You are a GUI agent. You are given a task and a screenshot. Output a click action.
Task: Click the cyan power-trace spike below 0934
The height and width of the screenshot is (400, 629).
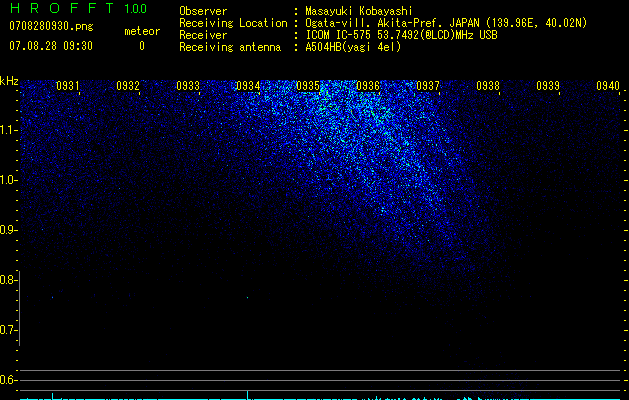[x=248, y=395]
